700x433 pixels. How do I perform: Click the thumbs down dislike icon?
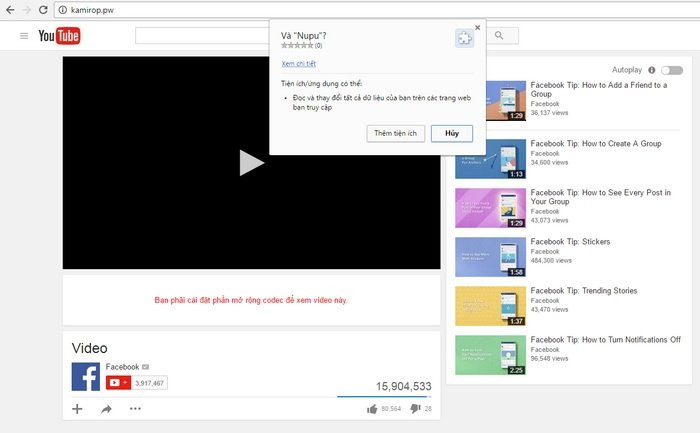(x=415, y=409)
